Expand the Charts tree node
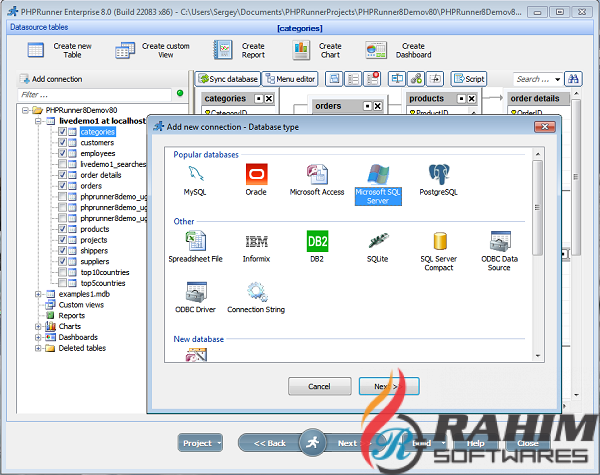The width and height of the screenshot is (600, 475). point(38,326)
